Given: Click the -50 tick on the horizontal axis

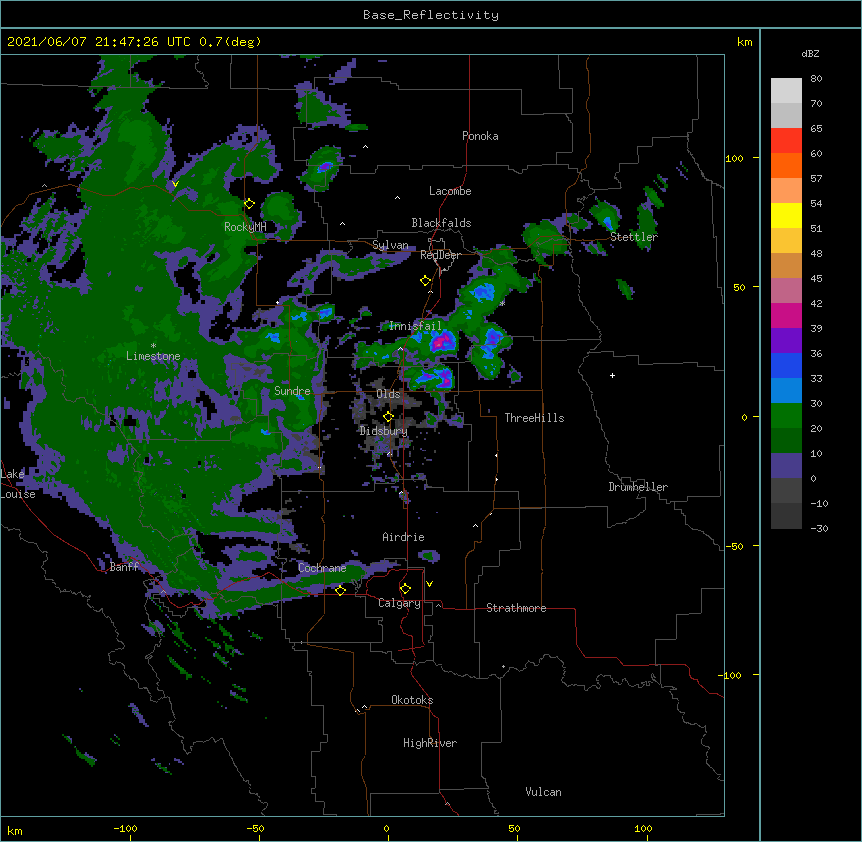Looking at the screenshot, I should pyautogui.click(x=255, y=829).
